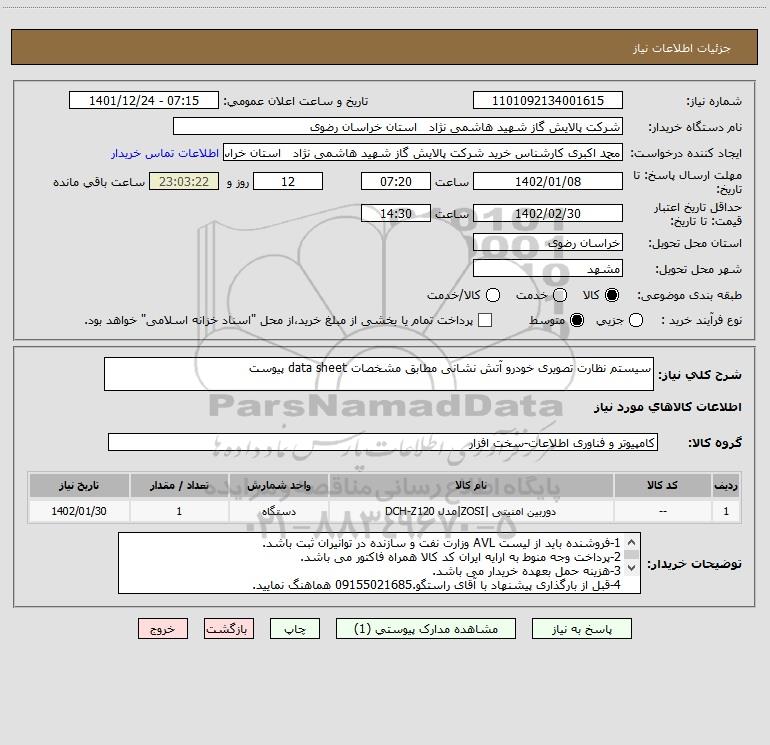This screenshot has width=770, height=745.
Task: Click the پاسخ به نیاز button
Action: (x=582, y=629)
